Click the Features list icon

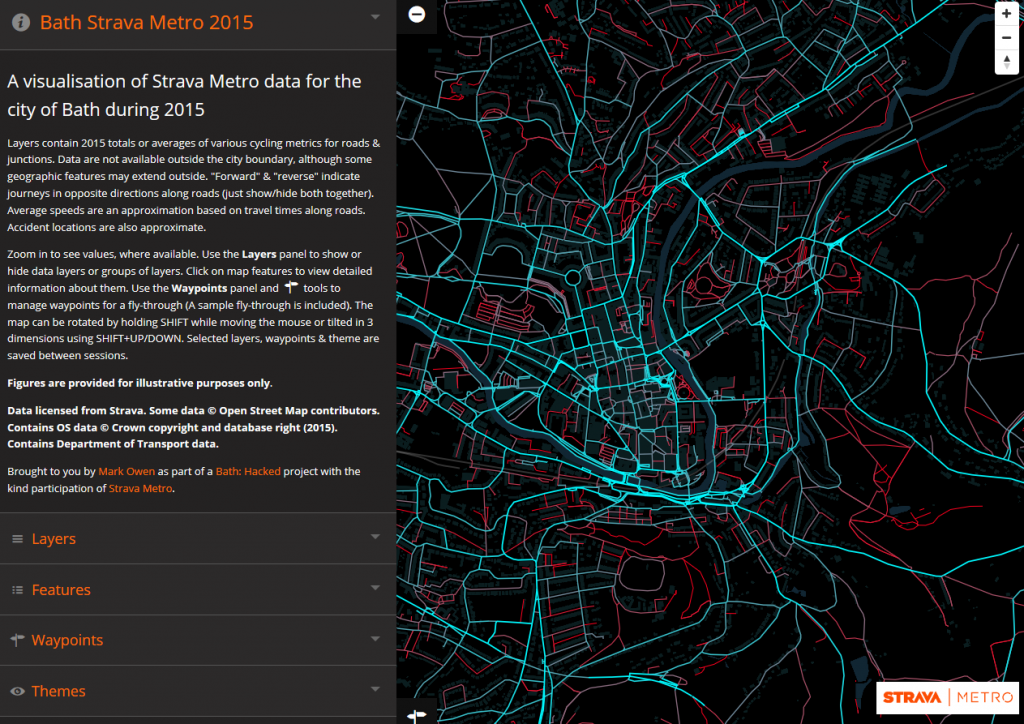[x=17, y=590]
